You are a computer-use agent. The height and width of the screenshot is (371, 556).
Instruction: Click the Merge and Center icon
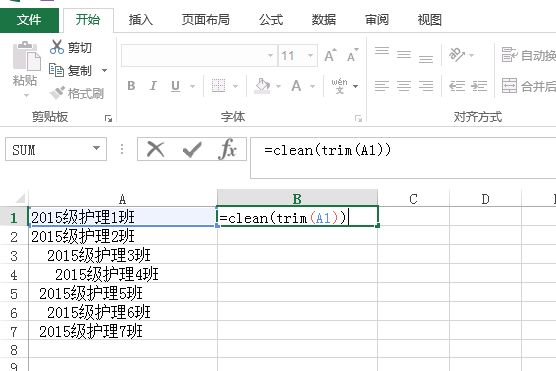509,85
